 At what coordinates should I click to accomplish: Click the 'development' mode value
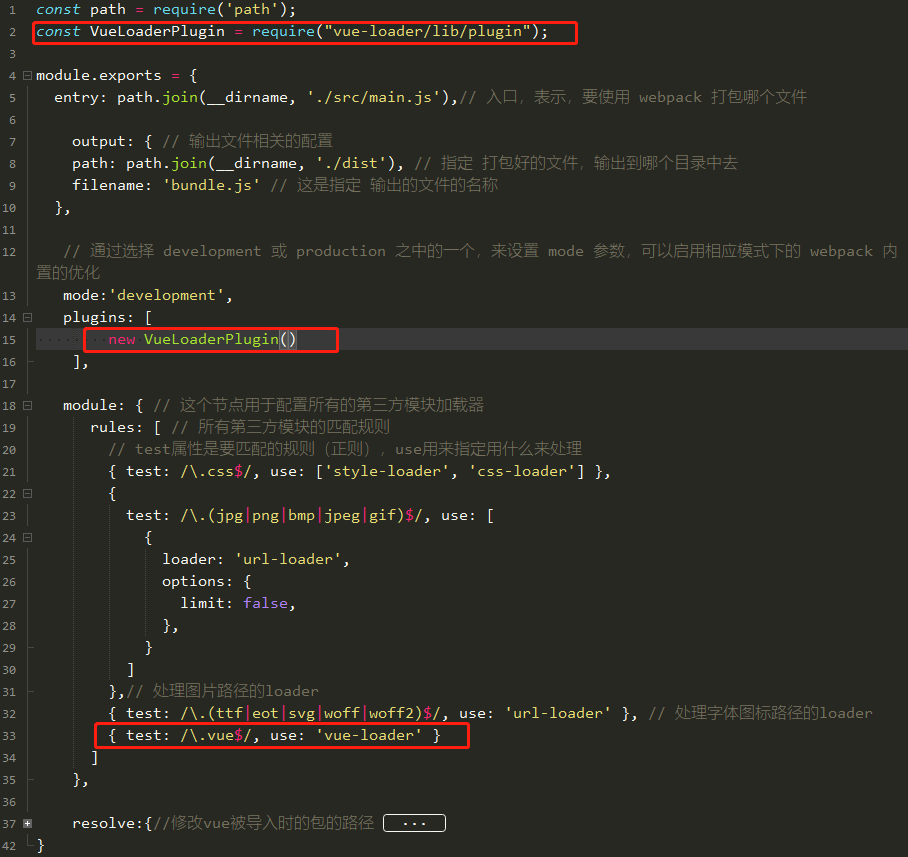(166, 295)
